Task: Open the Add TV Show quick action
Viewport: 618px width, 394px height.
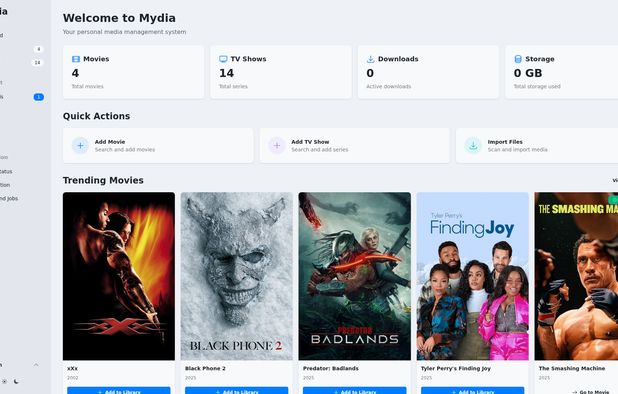Action: point(355,145)
